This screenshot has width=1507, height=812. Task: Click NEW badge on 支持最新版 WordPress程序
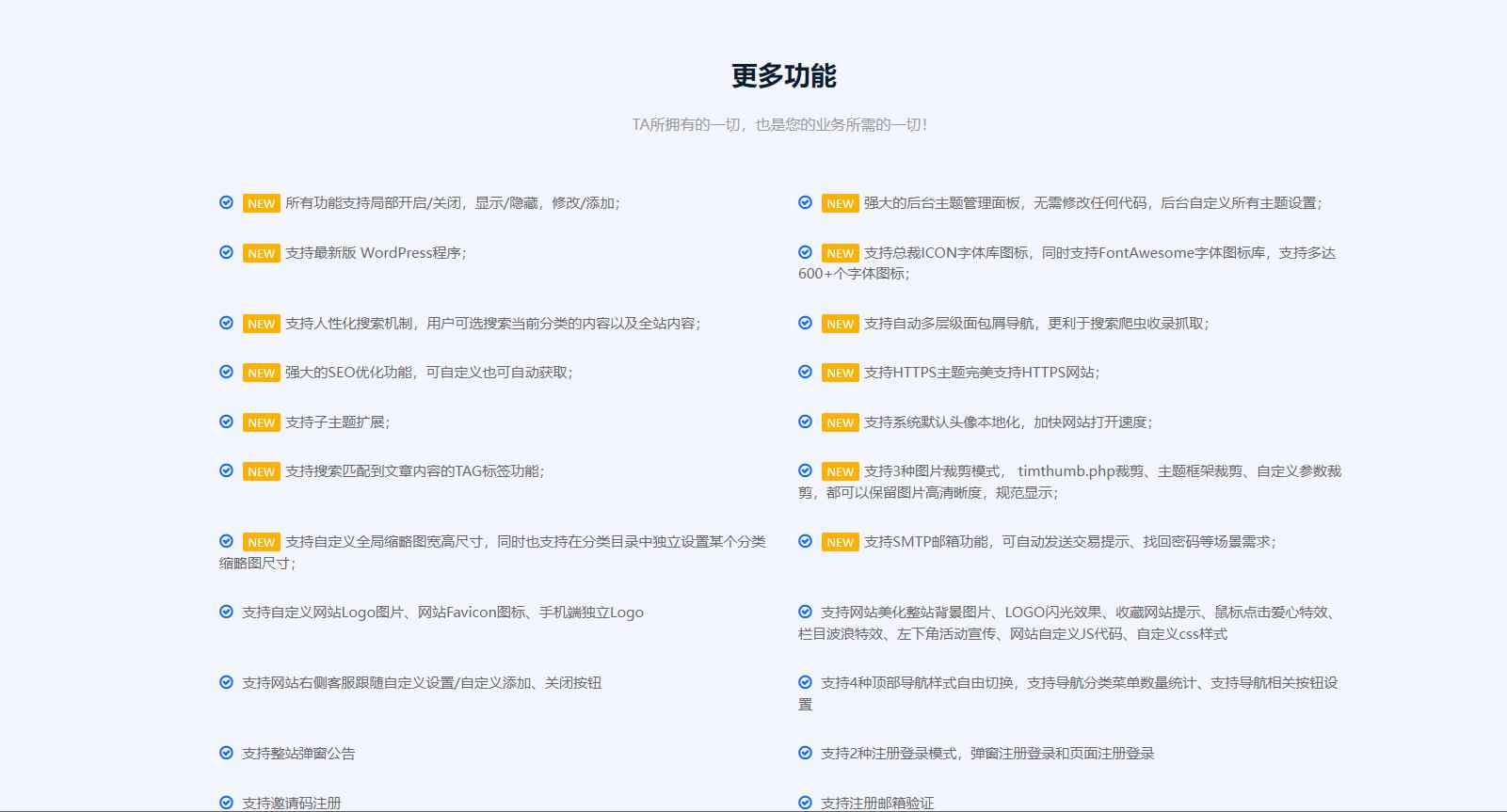[262, 253]
